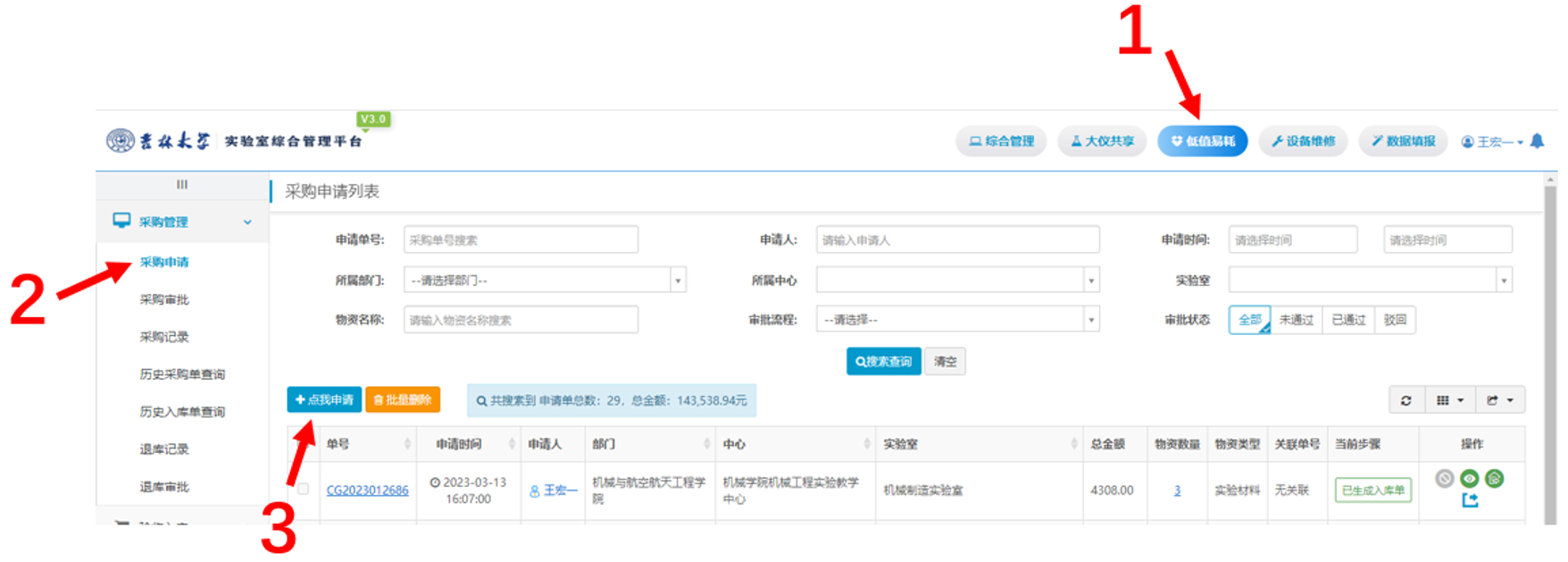Select 已通过 approval status filter
The width and height of the screenshot is (1568, 562).
point(1348,320)
